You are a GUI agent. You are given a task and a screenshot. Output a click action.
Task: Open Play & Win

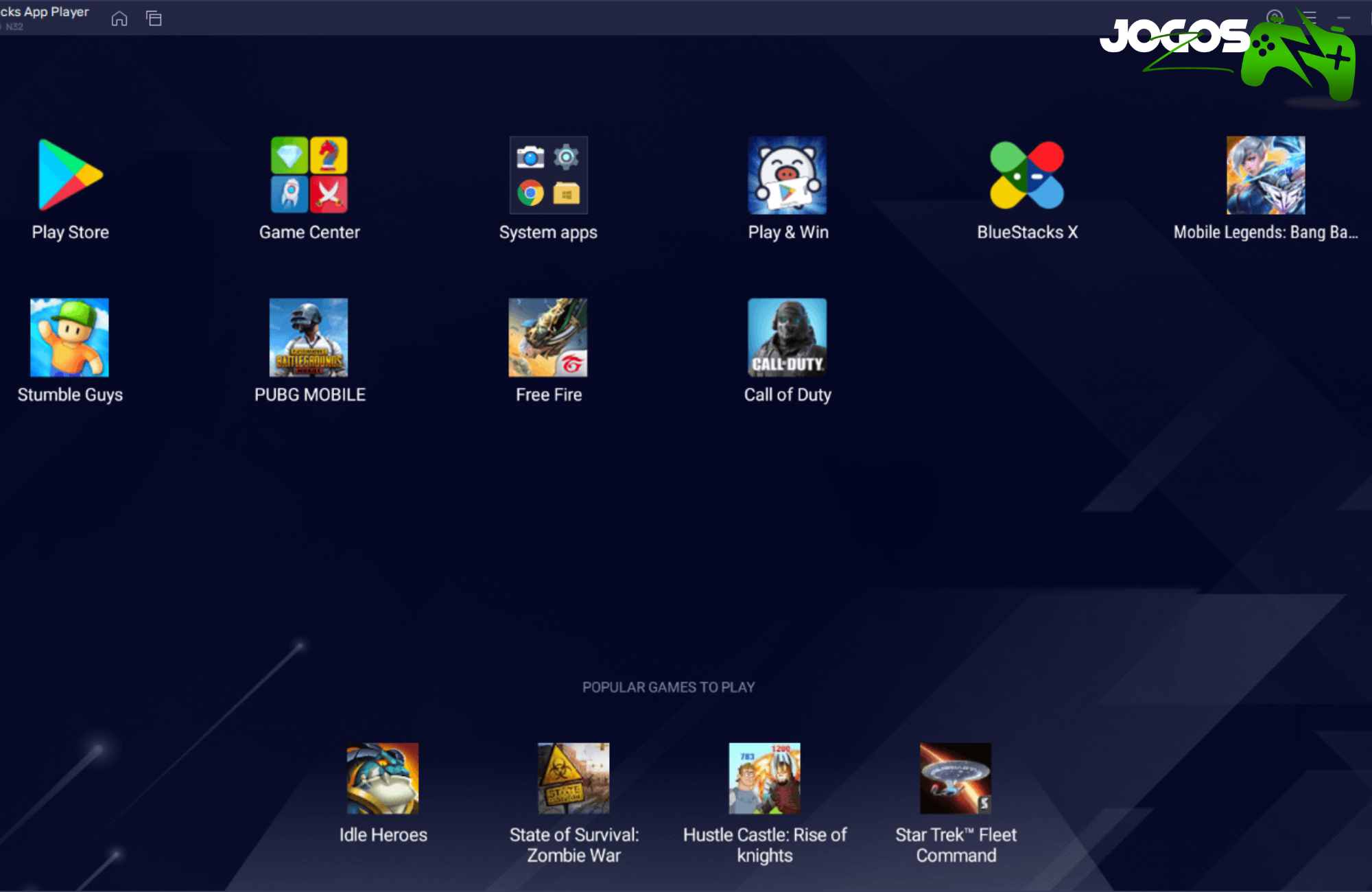click(x=787, y=175)
